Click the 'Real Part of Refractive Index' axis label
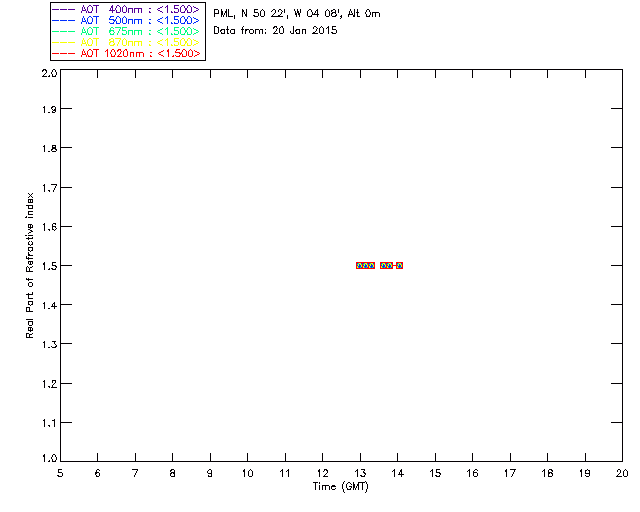The height and width of the screenshot is (512, 640). tap(29, 265)
